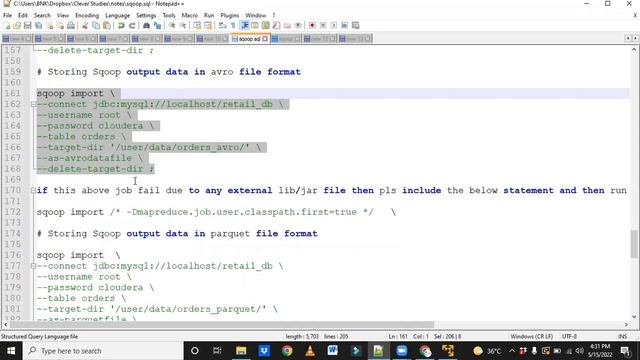Image resolution: width=640 pixels, height=360 pixels.
Task: Toggle INS insert mode in the status bar
Action: tap(622, 336)
